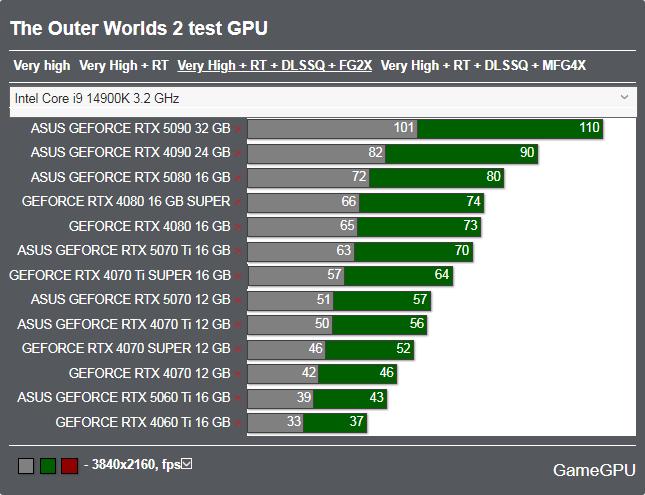645x495 pixels.
Task: Select the Very High + RT tab
Action: (x=123, y=66)
